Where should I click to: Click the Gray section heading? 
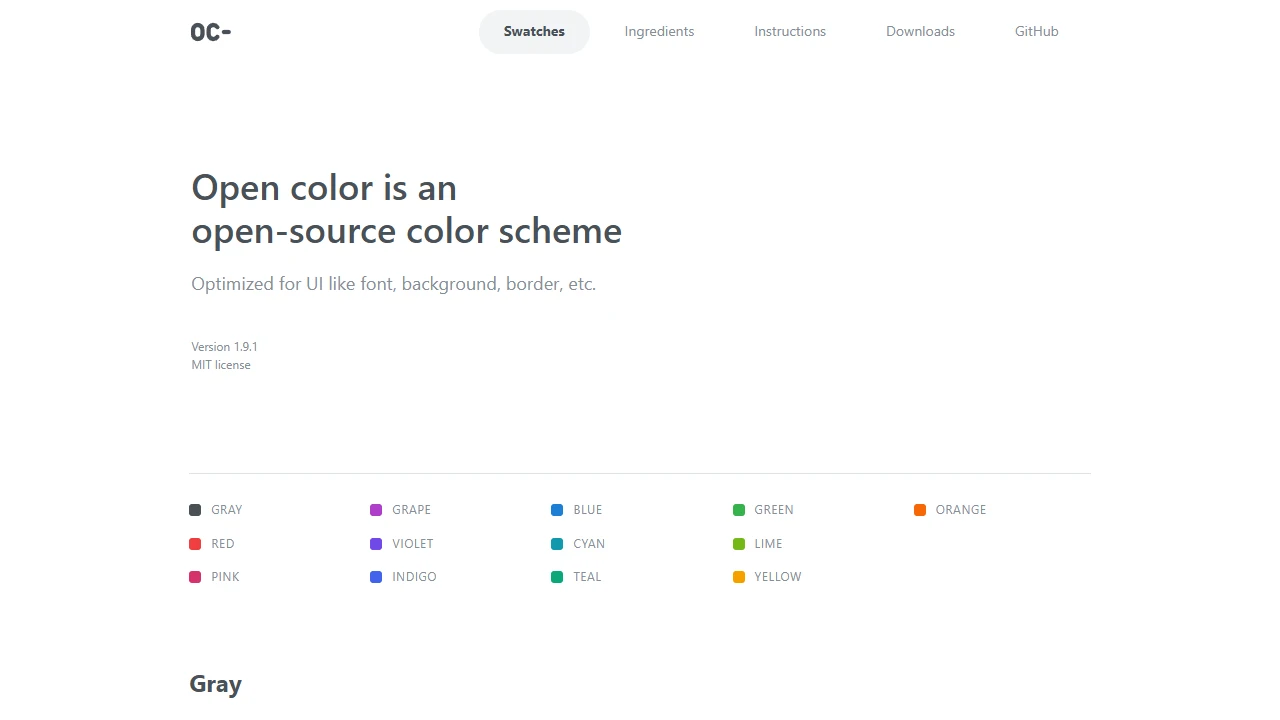click(x=215, y=684)
